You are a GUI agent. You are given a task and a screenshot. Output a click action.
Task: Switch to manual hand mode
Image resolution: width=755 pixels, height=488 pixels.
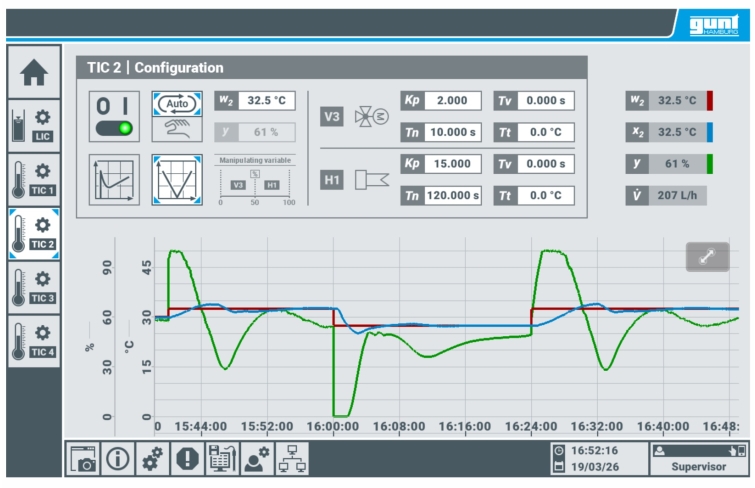click(177, 129)
